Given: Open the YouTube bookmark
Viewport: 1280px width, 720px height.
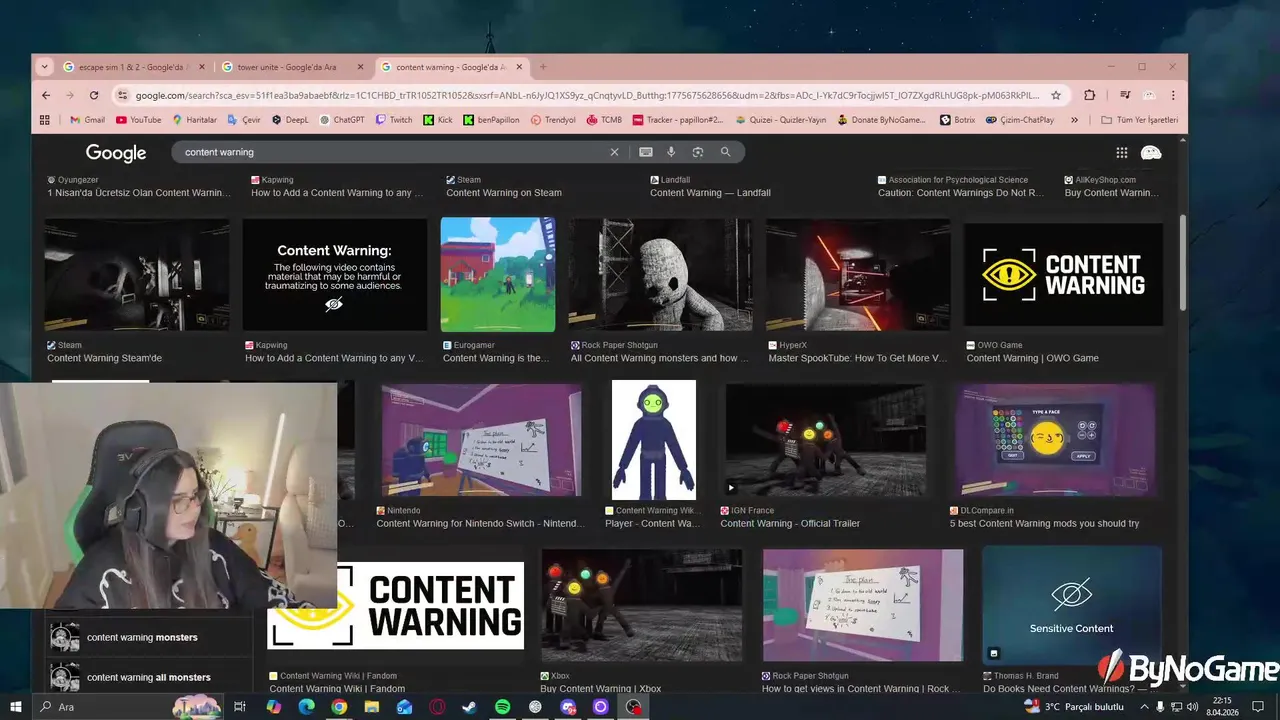Looking at the screenshot, I should click(x=138, y=120).
